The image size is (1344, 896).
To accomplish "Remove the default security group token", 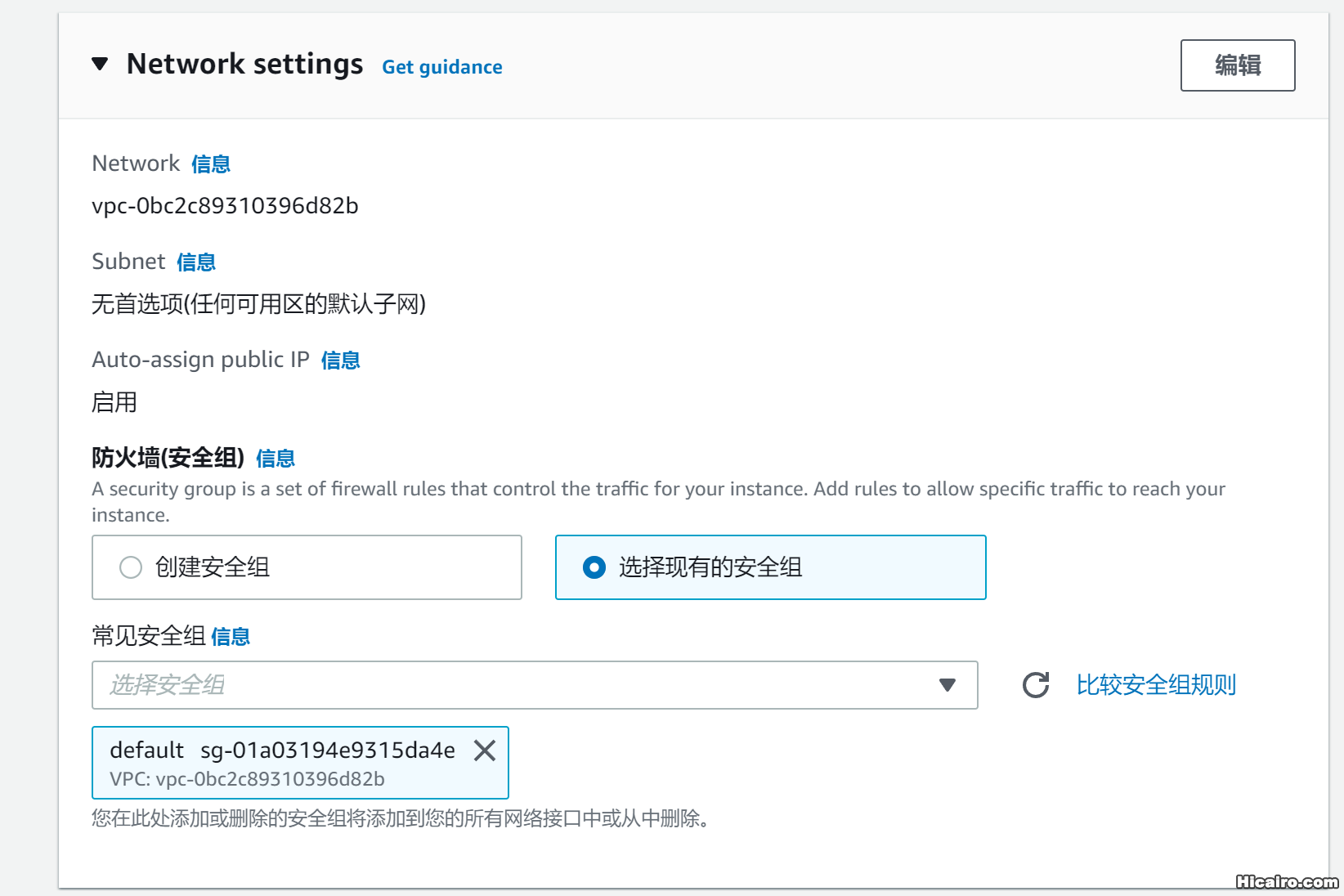I will coord(485,750).
